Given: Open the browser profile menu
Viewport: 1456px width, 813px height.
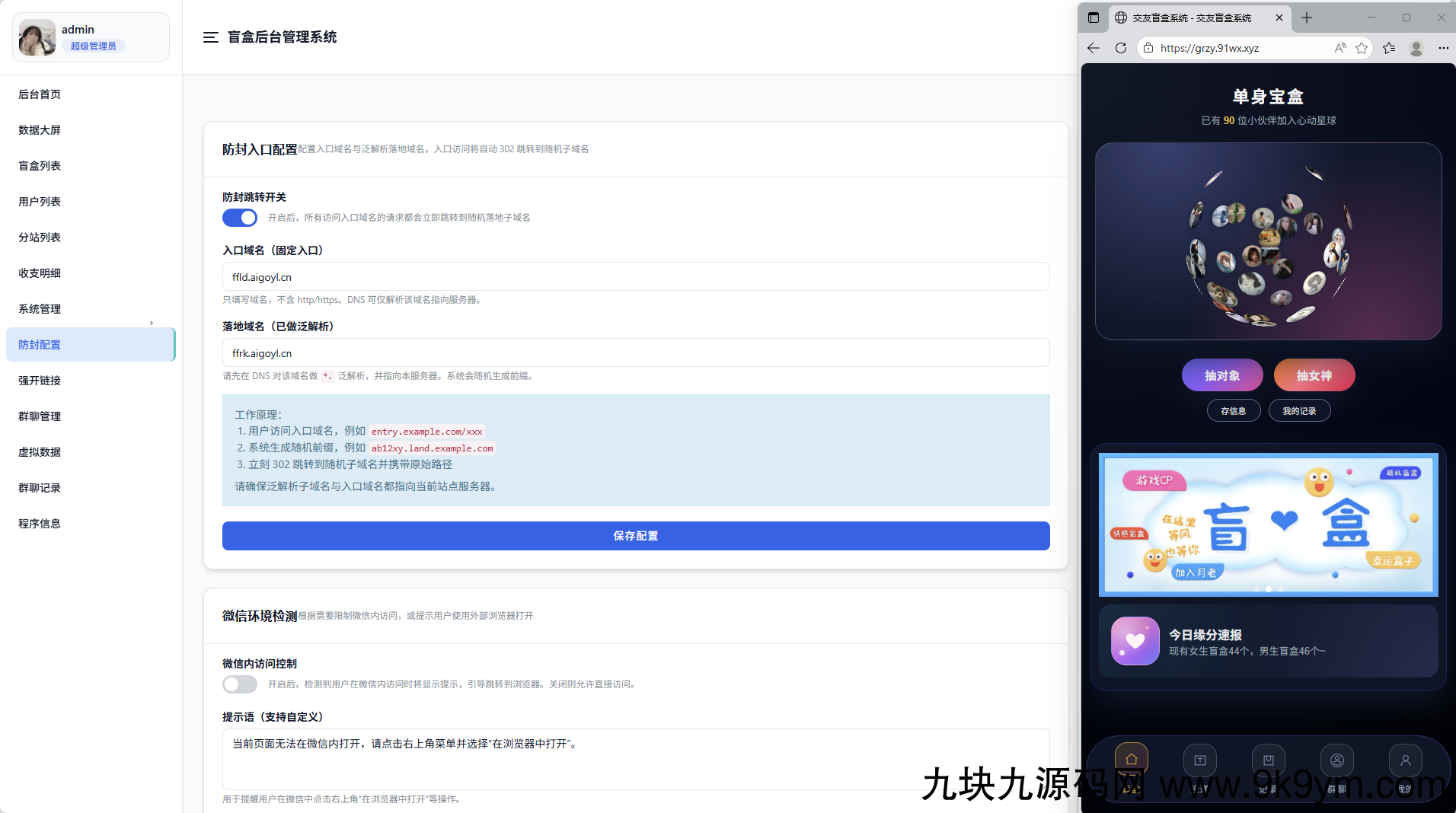Looking at the screenshot, I should [x=1416, y=48].
